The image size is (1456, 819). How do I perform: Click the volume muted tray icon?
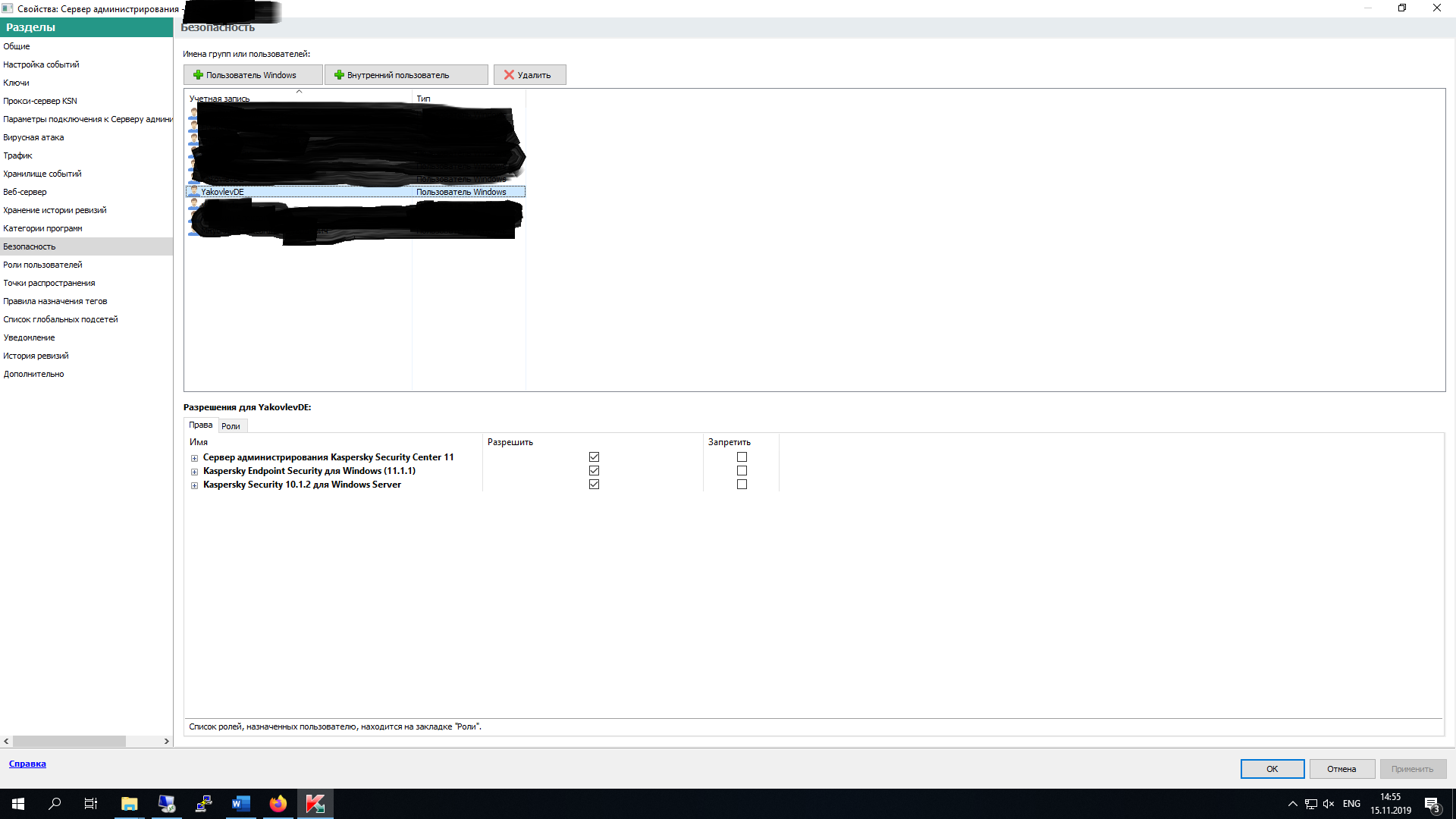coord(1328,804)
